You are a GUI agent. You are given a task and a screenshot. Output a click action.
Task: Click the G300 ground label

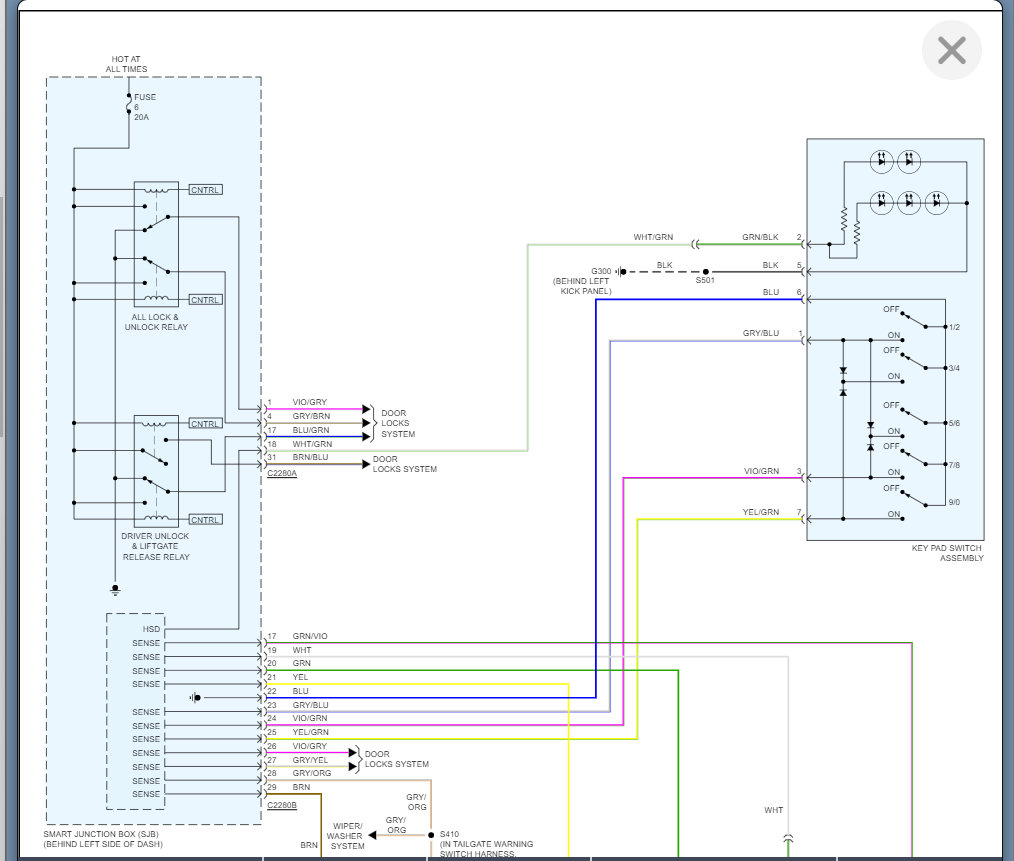[601, 271]
